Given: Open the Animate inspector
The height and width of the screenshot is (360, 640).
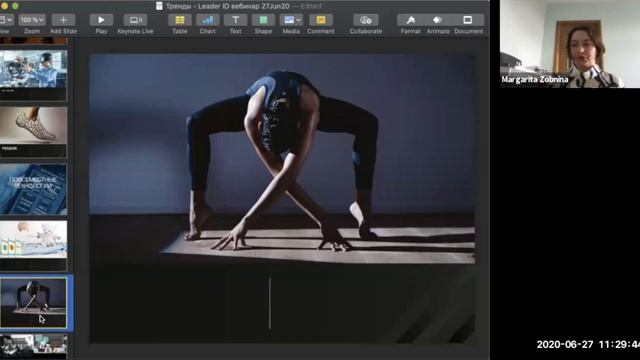Looking at the screenshot, I should pos(438,20).
